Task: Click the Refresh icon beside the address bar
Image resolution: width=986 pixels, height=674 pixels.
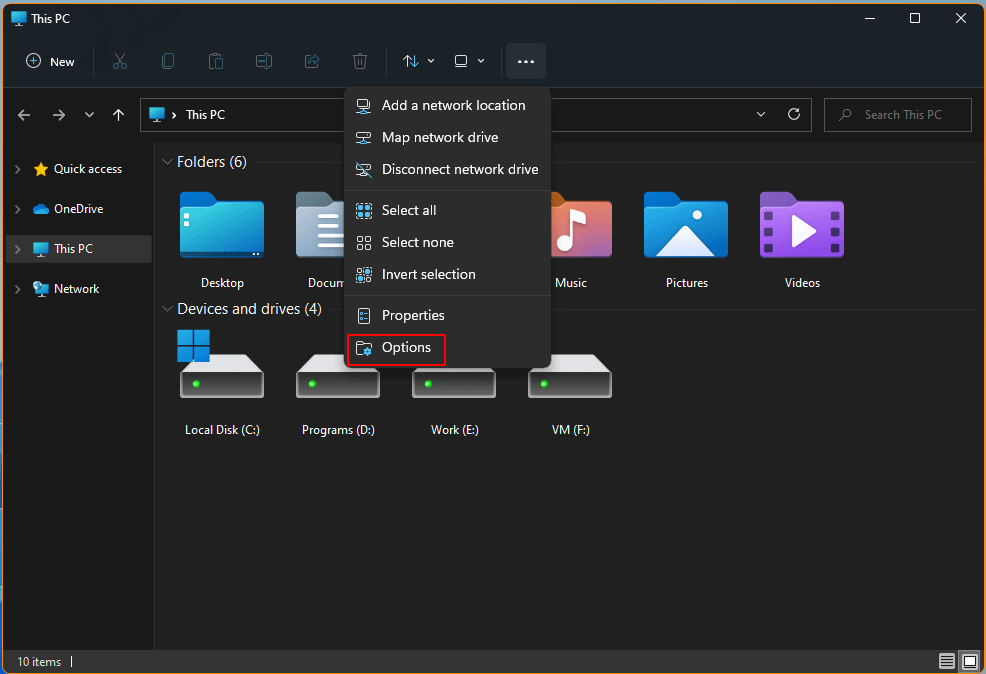Action: click(795, 114)
